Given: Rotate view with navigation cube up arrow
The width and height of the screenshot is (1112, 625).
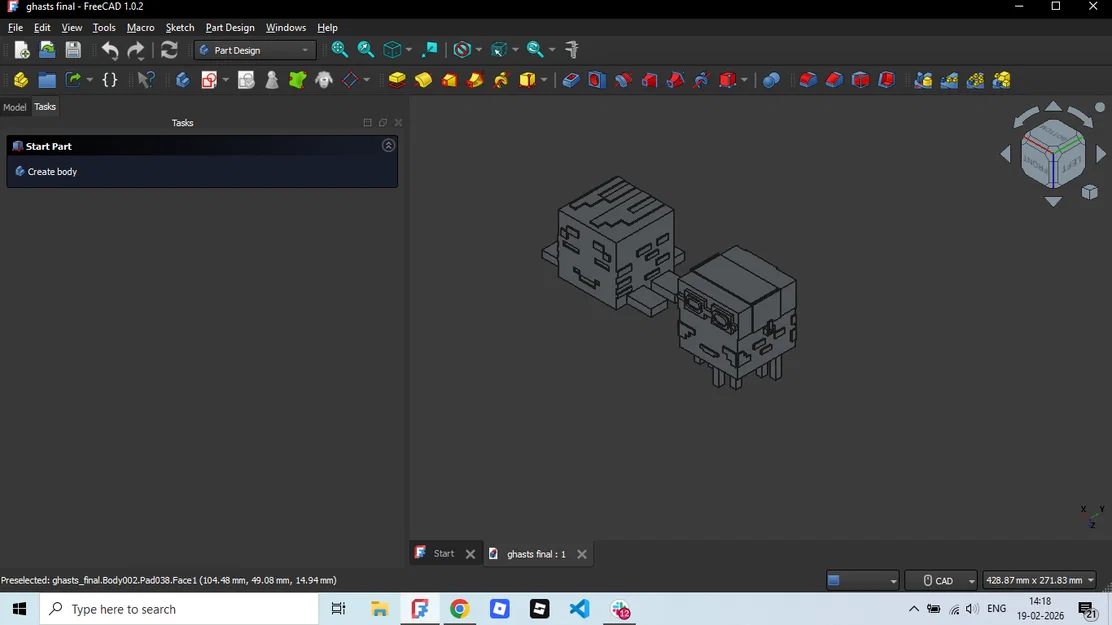Looking at the screenshot, I should (x=1053, y=106).
